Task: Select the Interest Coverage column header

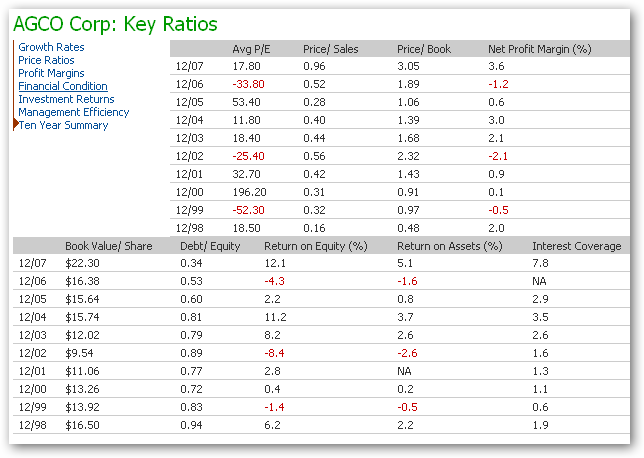Action: coord(576,246)
